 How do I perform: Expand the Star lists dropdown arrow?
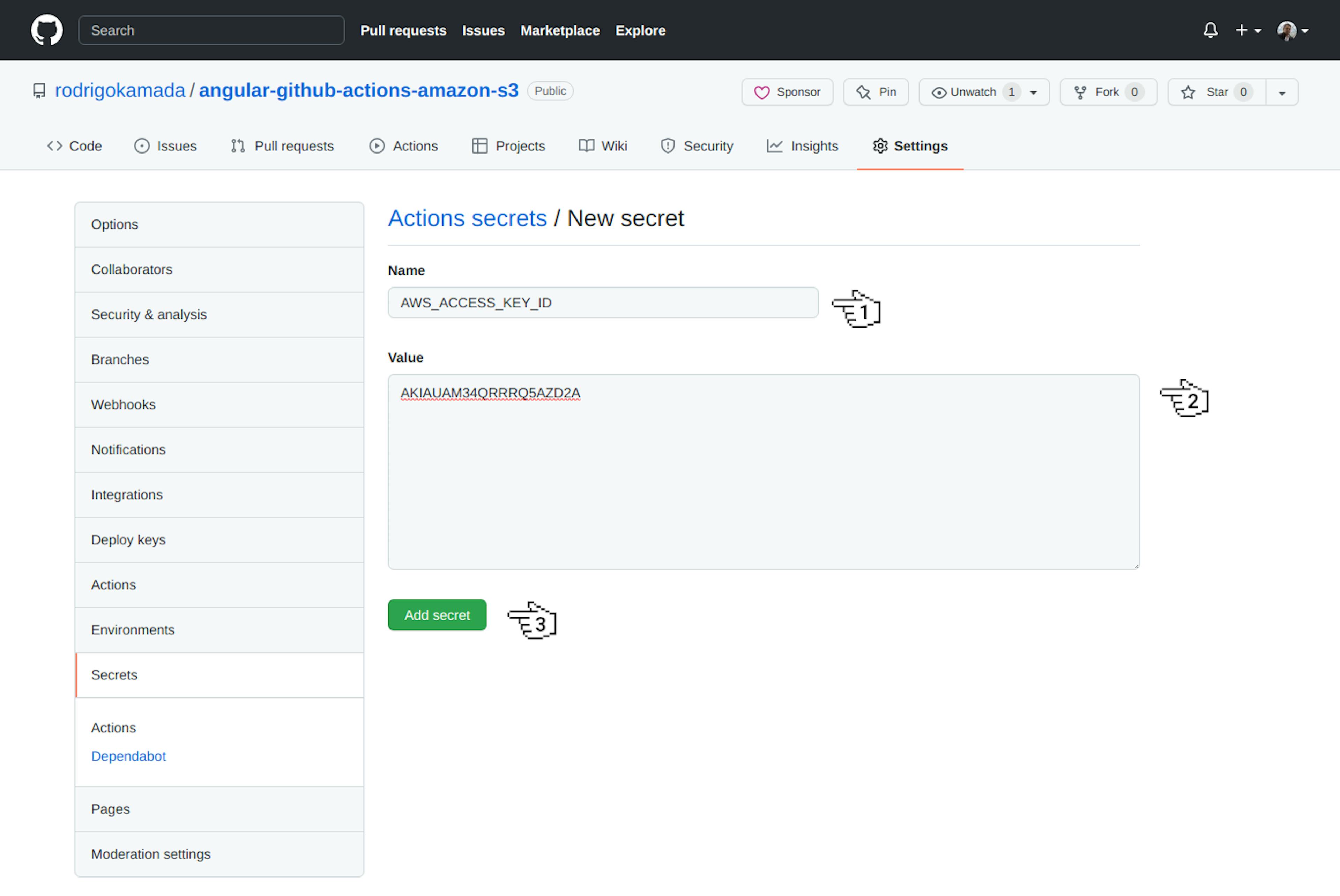pos(1282,92)
